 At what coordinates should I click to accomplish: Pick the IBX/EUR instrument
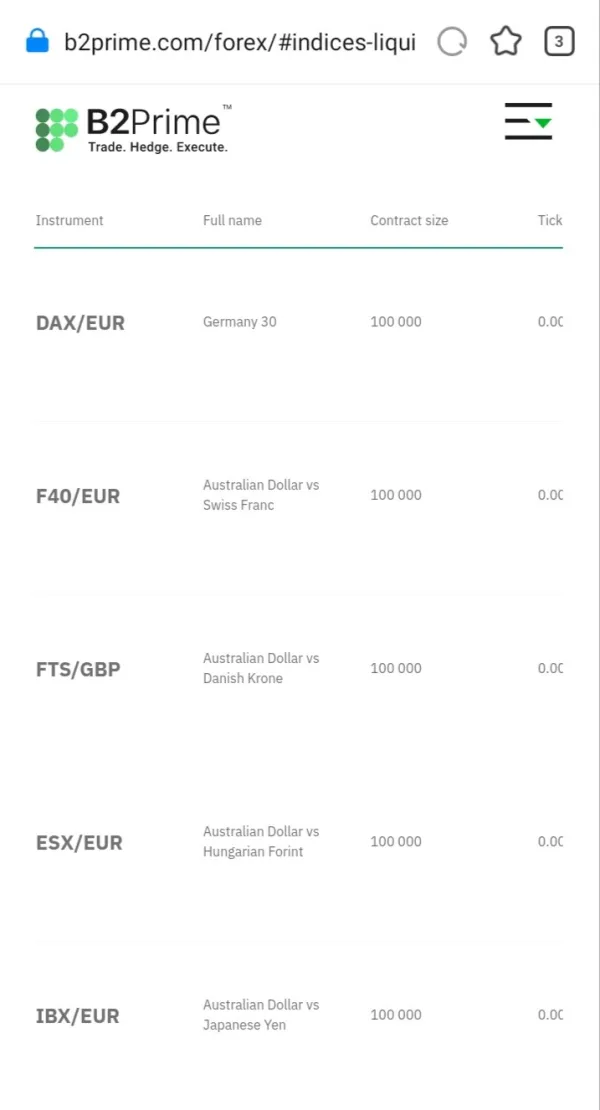(x=78, y=1016)
